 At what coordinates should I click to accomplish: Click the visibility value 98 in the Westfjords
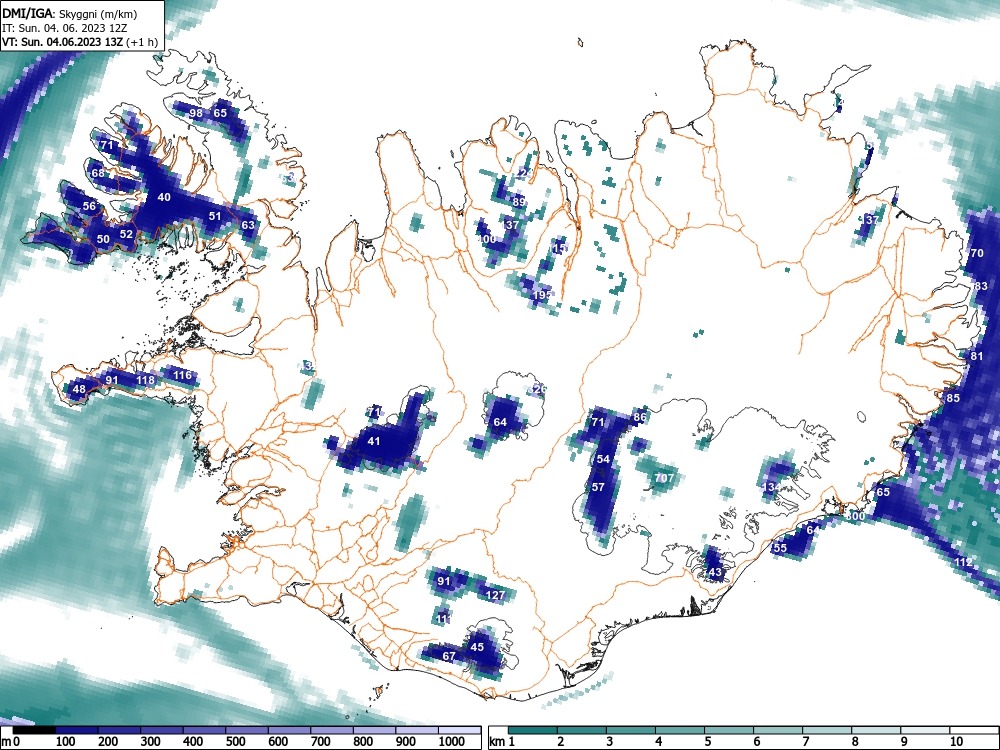[x=196, y=114]
